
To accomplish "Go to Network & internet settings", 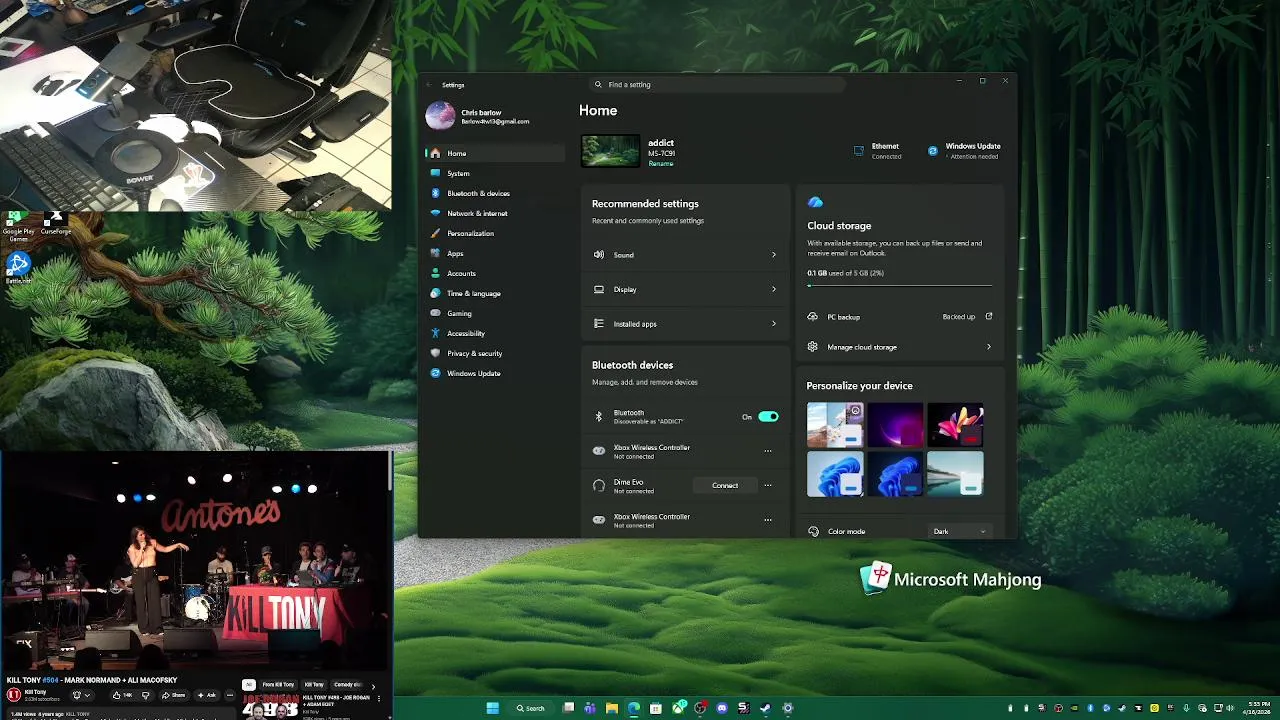I will point(494,213).
